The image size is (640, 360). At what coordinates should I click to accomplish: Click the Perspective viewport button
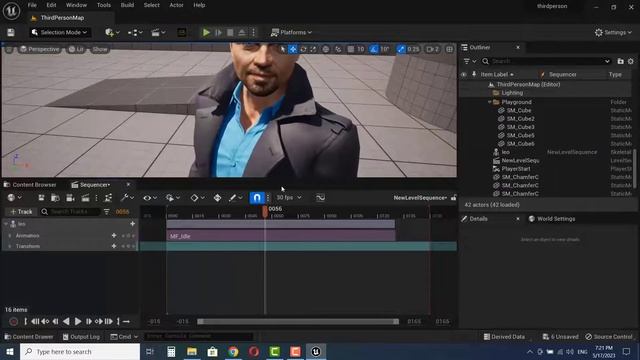(40, 49)
